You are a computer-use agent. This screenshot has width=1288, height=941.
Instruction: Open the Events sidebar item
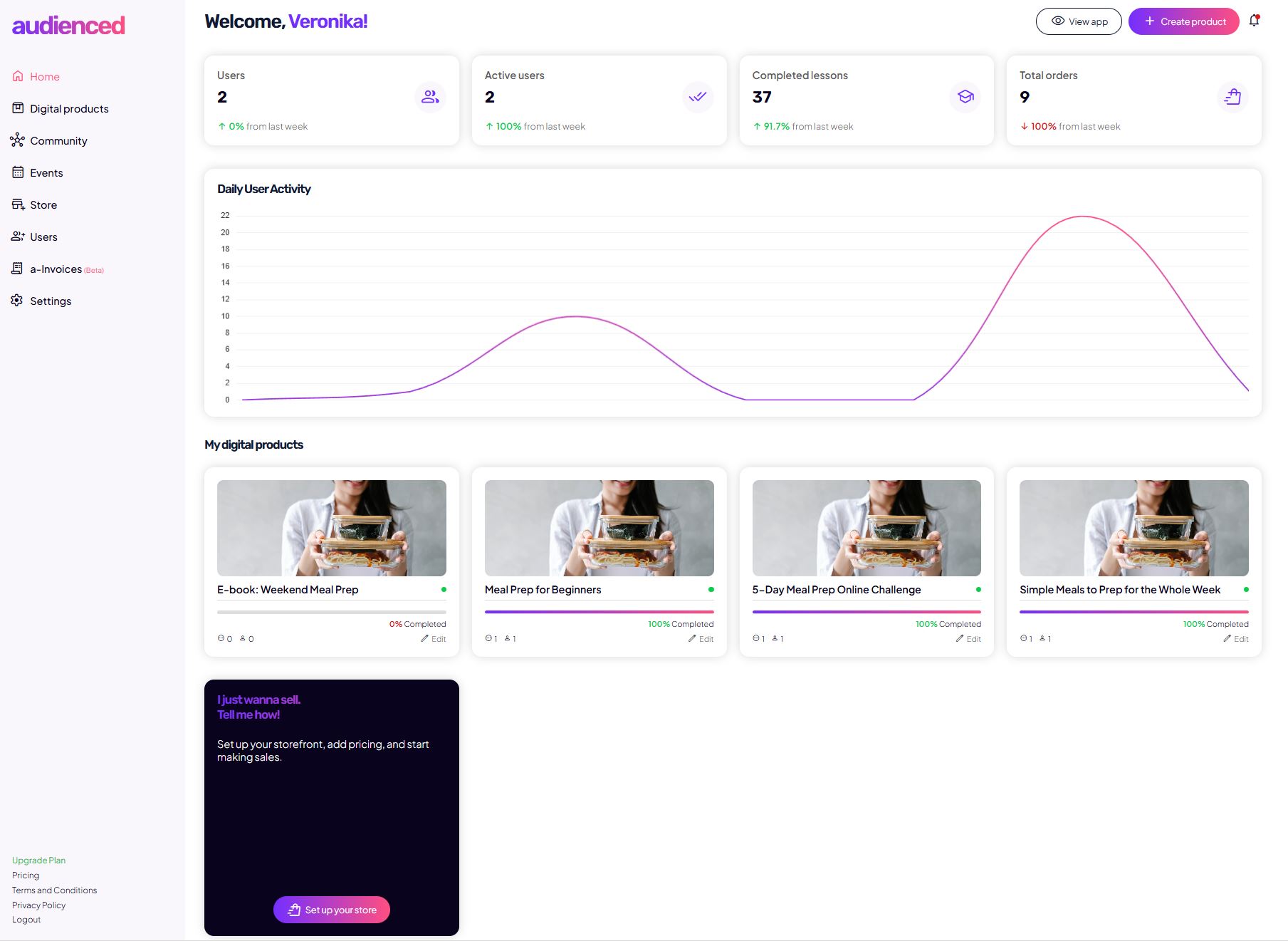tap(46, 173)
